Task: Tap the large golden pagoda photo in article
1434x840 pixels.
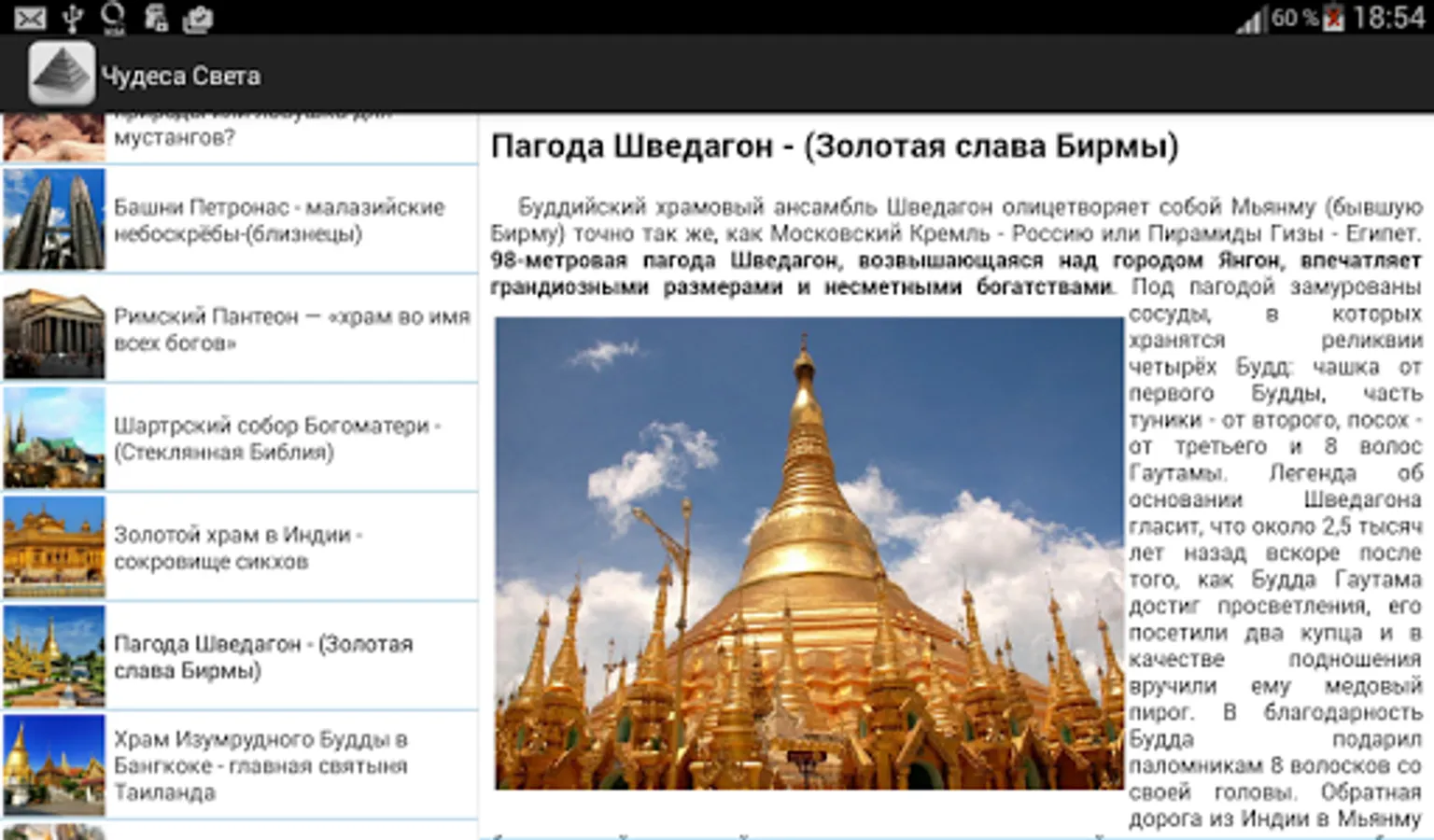Action: point(809,553)
